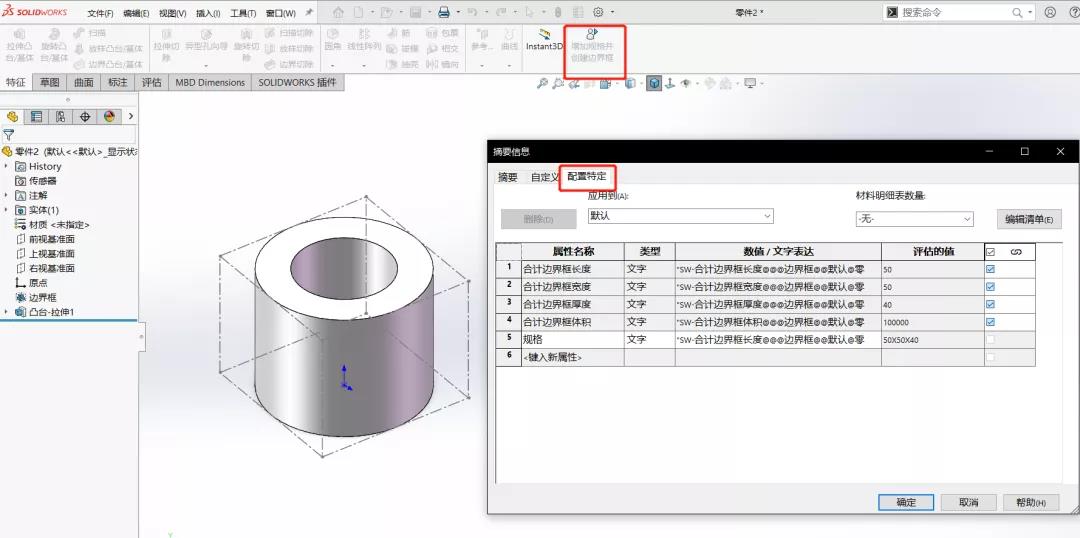Open the DisplayManager color sphere icon
Screen dimensions: 1080x538
109,116
